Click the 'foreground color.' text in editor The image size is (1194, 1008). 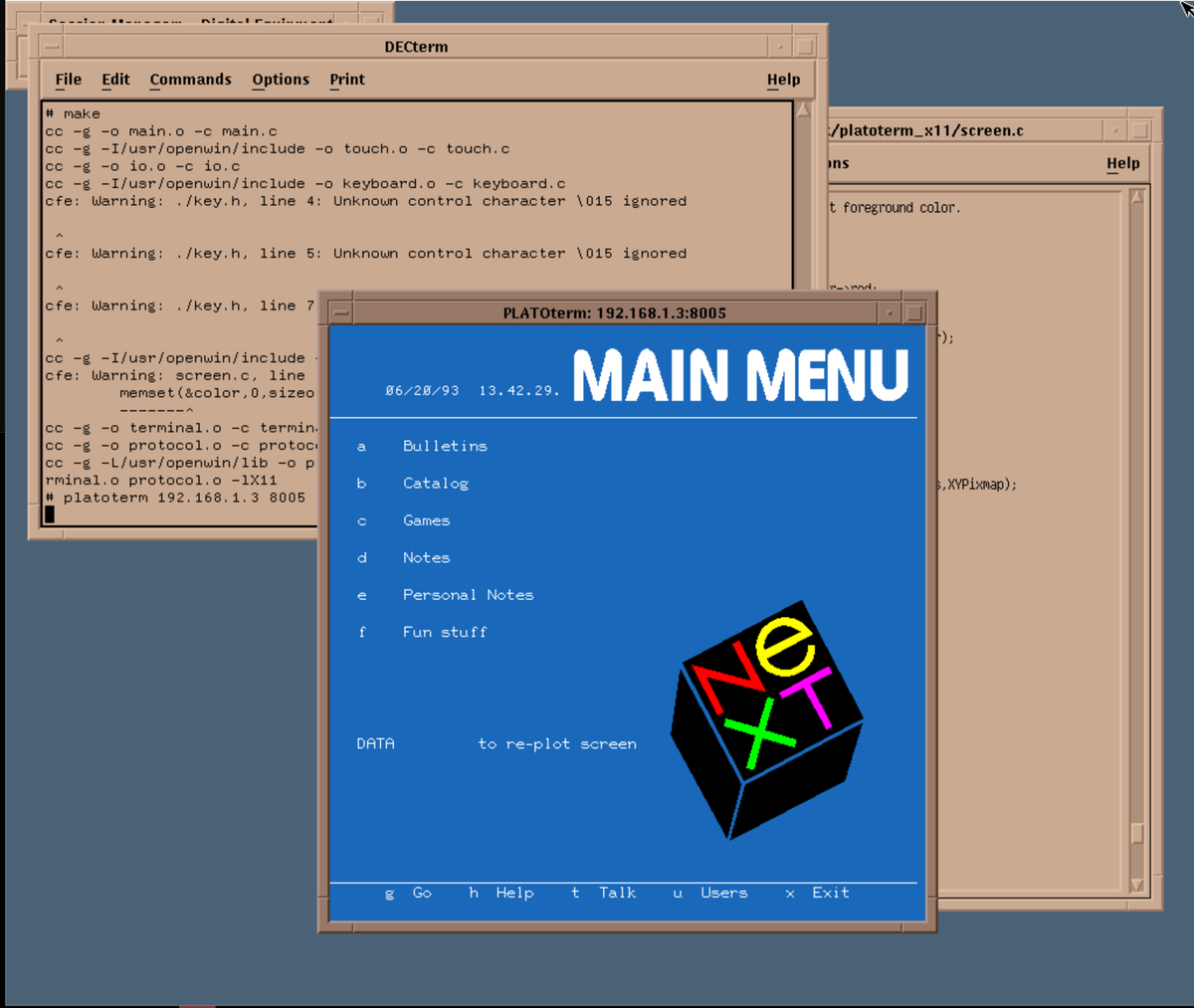tap(900, 208)
